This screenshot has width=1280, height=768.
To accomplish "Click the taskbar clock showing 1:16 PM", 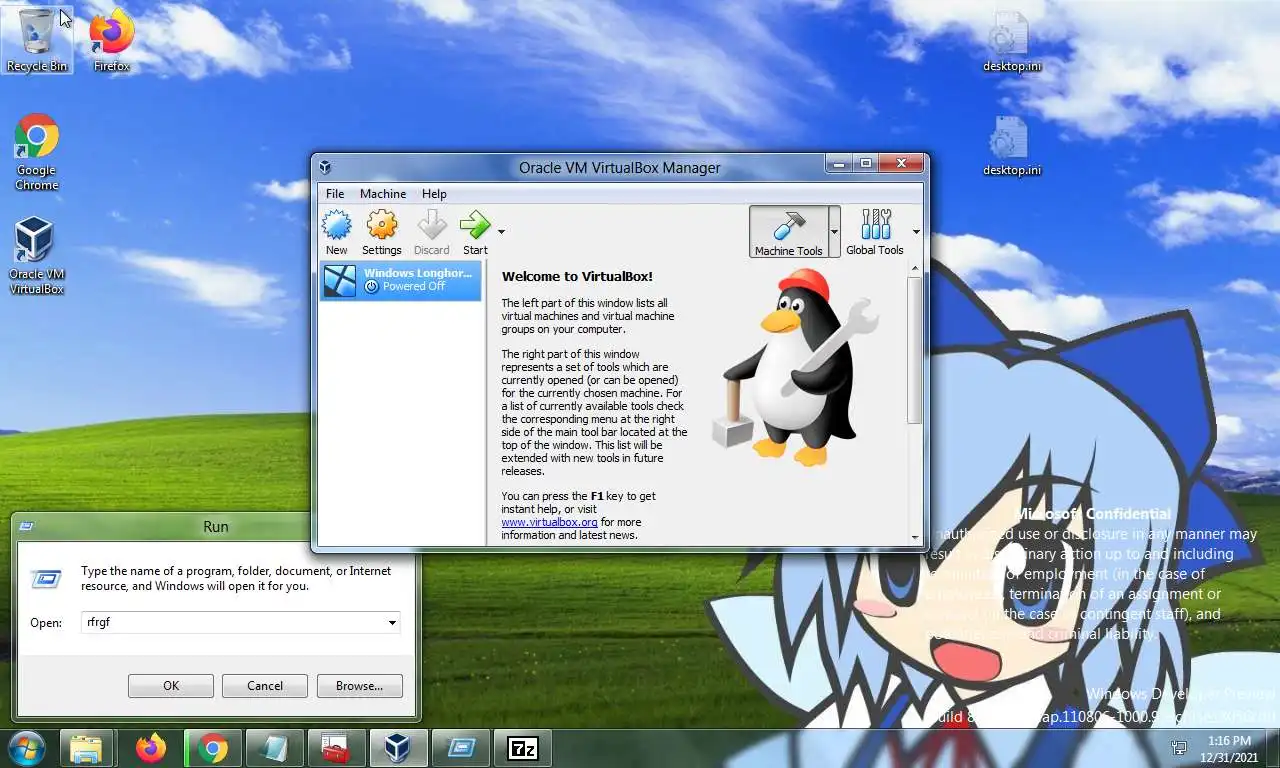I will click(1230, 748).
